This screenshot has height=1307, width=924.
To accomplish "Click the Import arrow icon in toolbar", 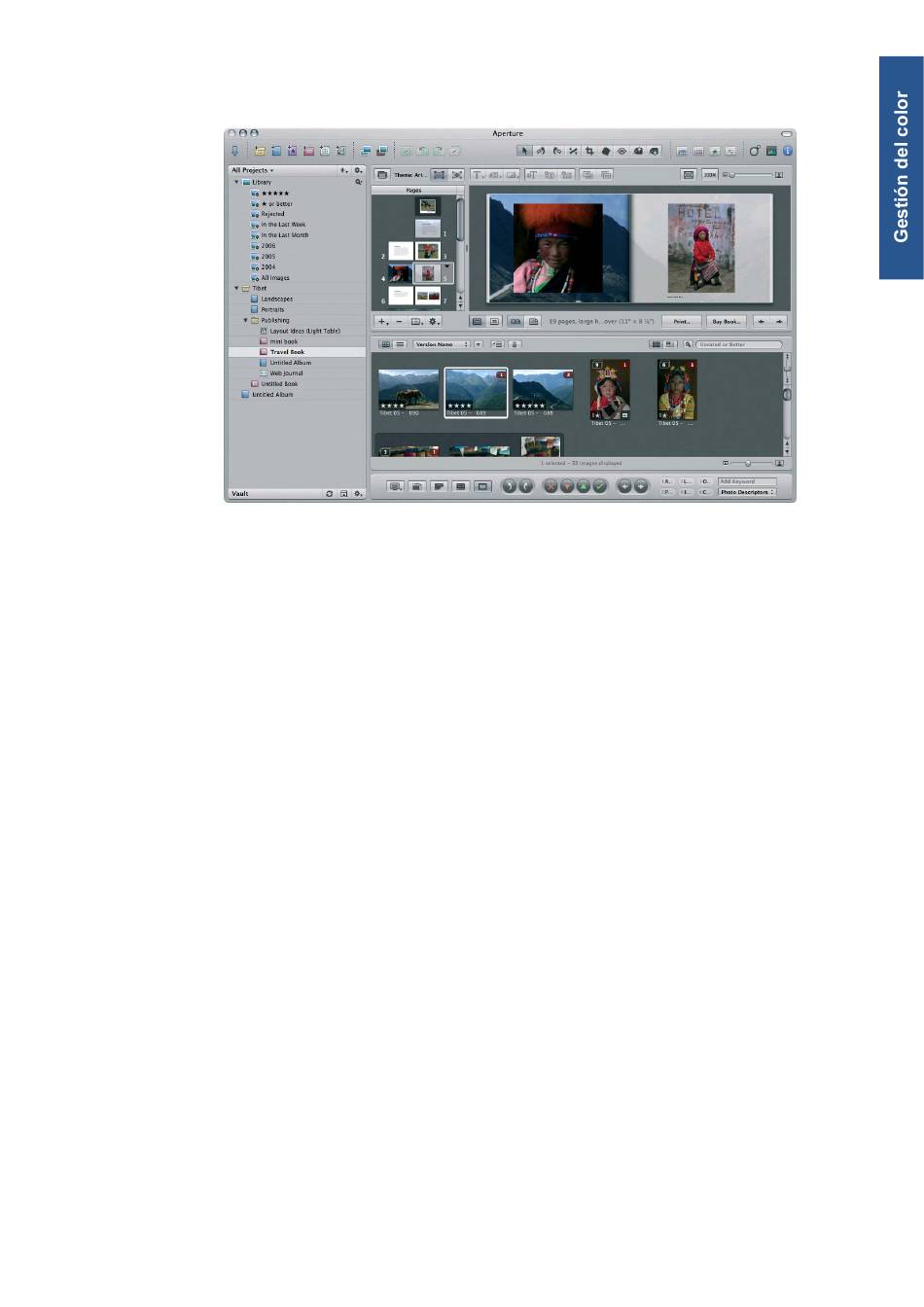I will (x=234, y=151).
